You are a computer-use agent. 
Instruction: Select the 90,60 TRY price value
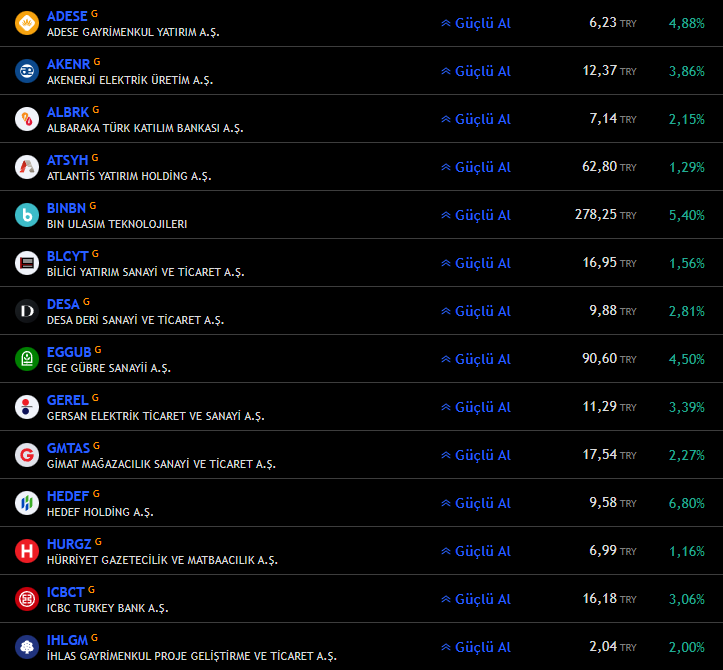609,358
